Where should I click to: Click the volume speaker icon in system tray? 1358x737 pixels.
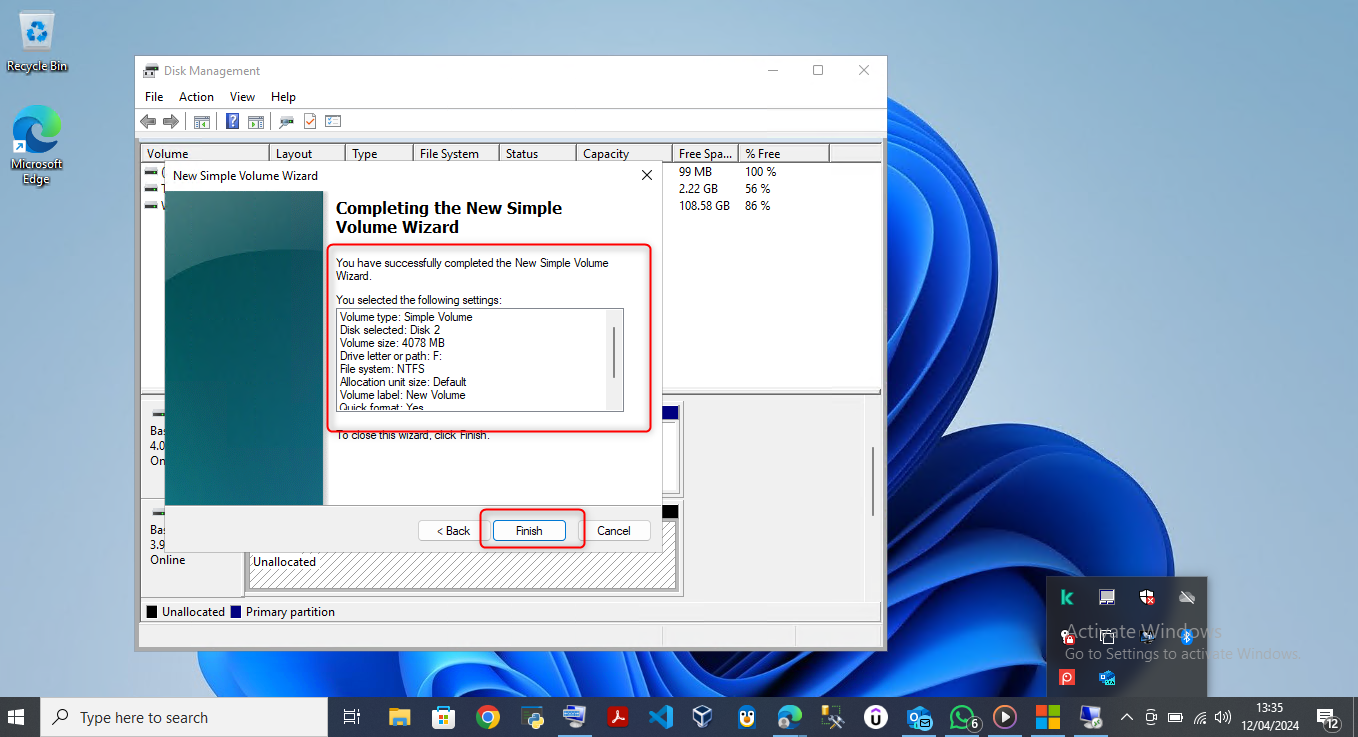click(x=1223, y=717)
